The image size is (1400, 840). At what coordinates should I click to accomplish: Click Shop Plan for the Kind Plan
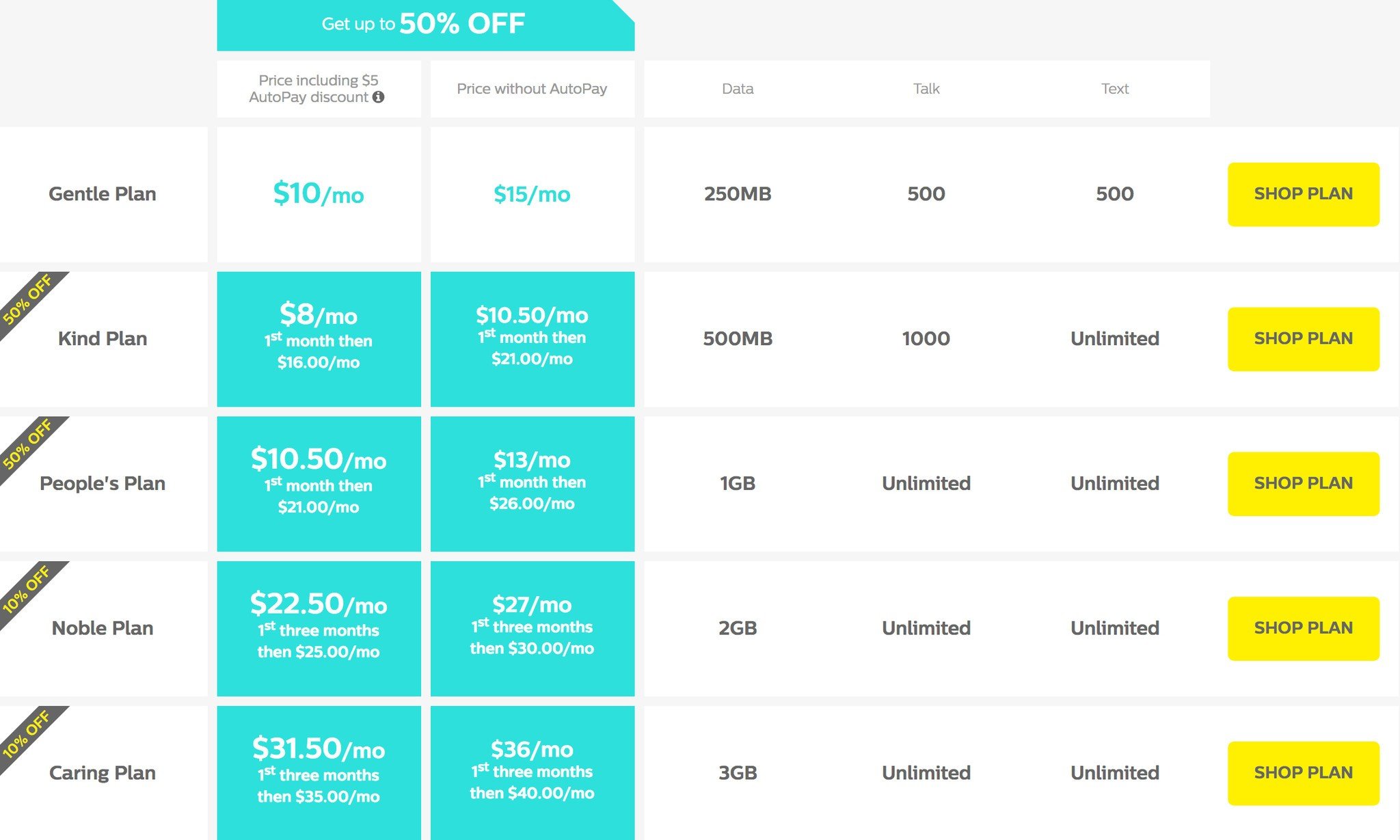pos(1303,339)
